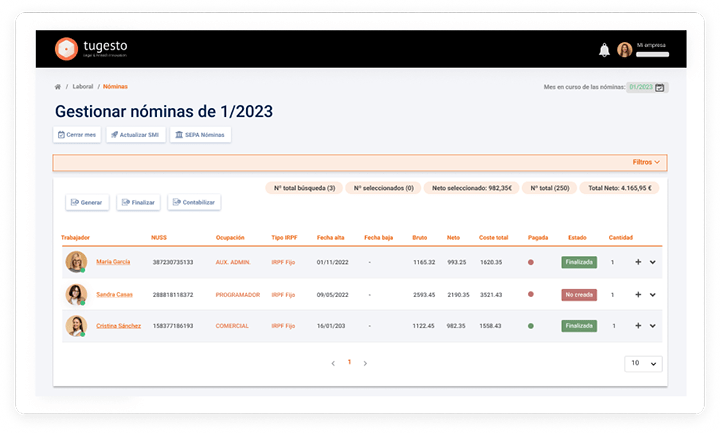
Task: Click Nº seleccionados (0) badge
Action: 383,188
